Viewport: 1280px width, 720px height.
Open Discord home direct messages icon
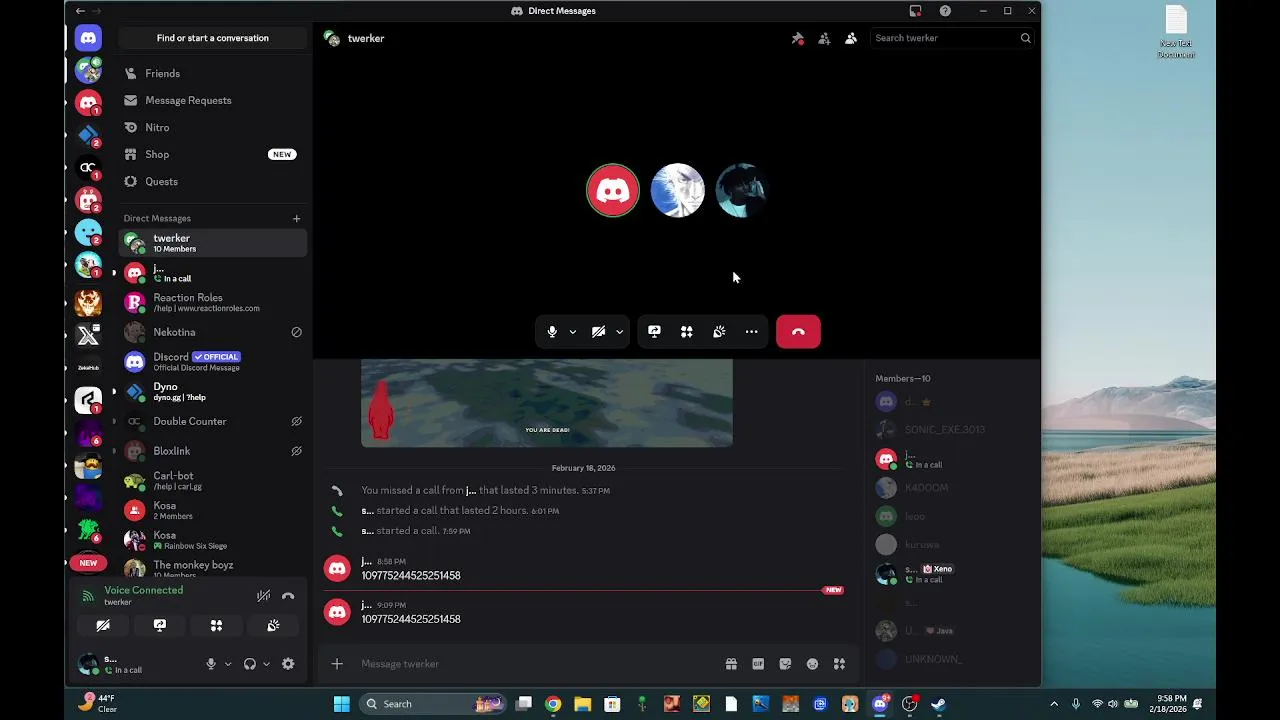point(88,38)
